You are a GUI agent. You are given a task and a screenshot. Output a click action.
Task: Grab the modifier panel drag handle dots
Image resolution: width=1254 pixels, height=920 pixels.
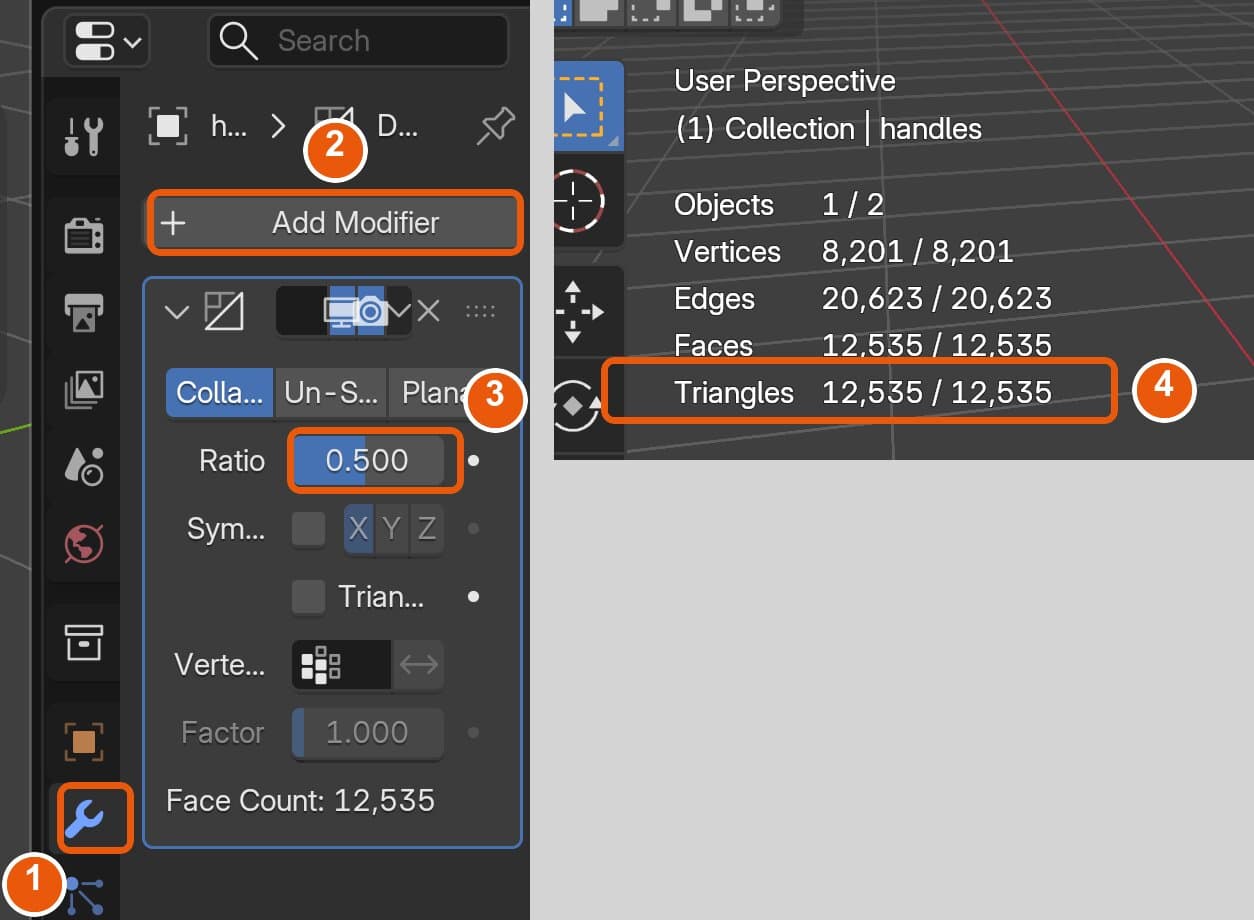(481, 312)
